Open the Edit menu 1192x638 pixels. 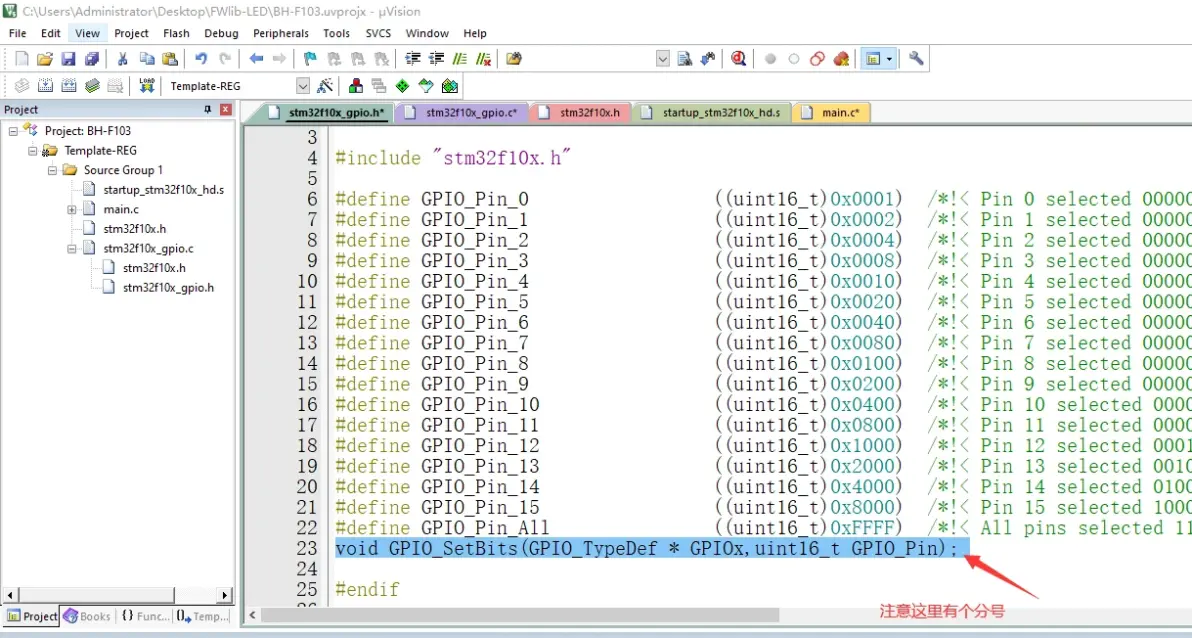(50, 33)
